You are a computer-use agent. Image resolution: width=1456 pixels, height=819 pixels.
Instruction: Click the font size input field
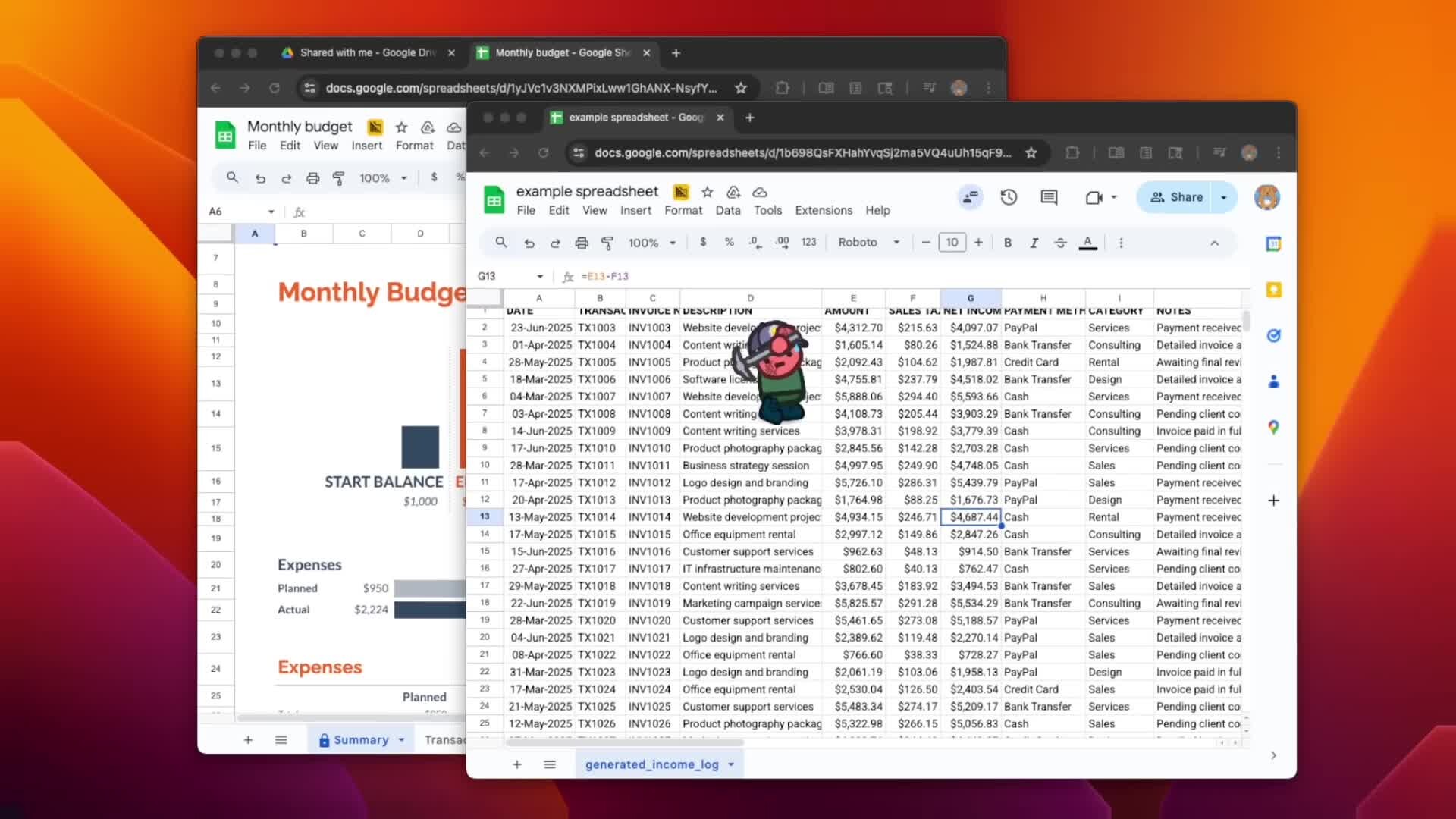point(952,243)
